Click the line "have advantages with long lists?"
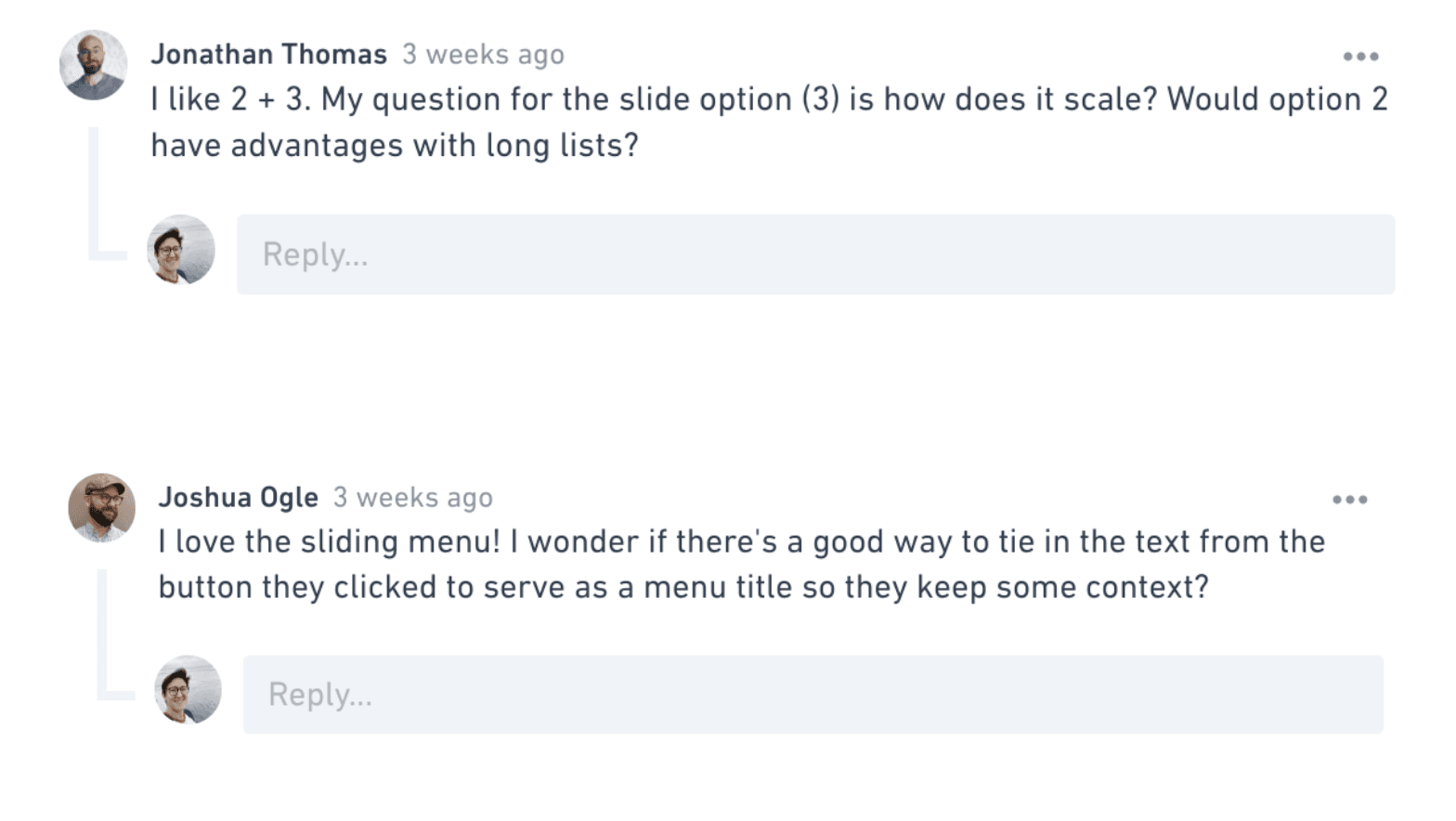The height and width of the screenshot is (821, 1456). tap(395, 146)
